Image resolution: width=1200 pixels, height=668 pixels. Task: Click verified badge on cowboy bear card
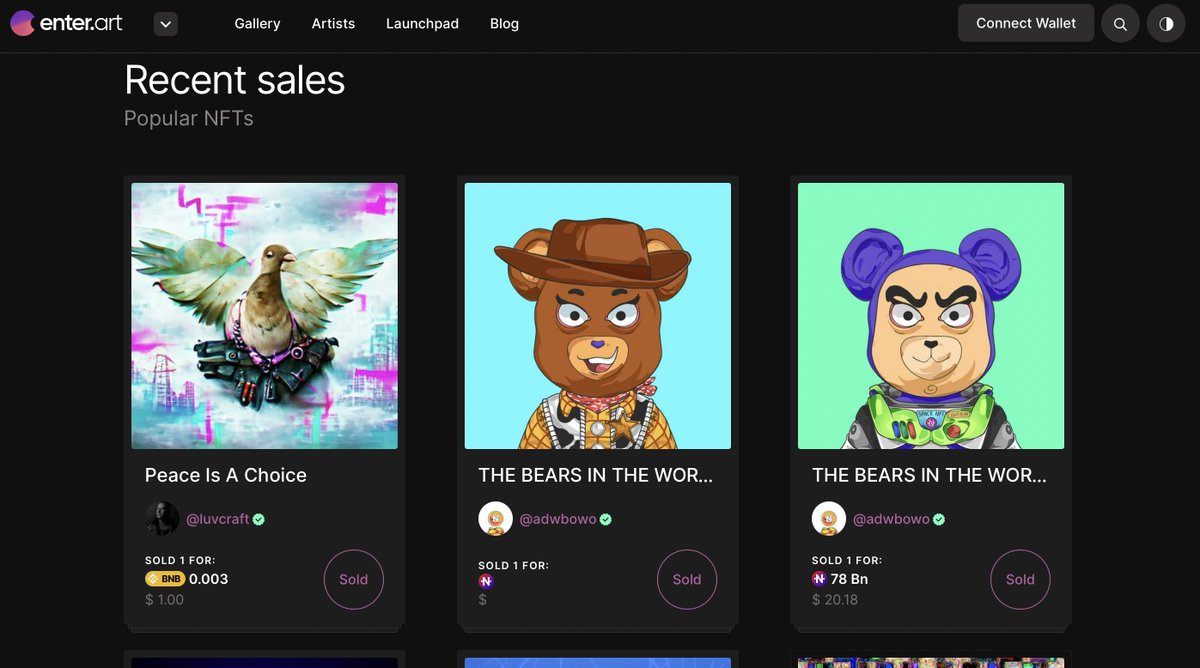click(x=606, y=519)
